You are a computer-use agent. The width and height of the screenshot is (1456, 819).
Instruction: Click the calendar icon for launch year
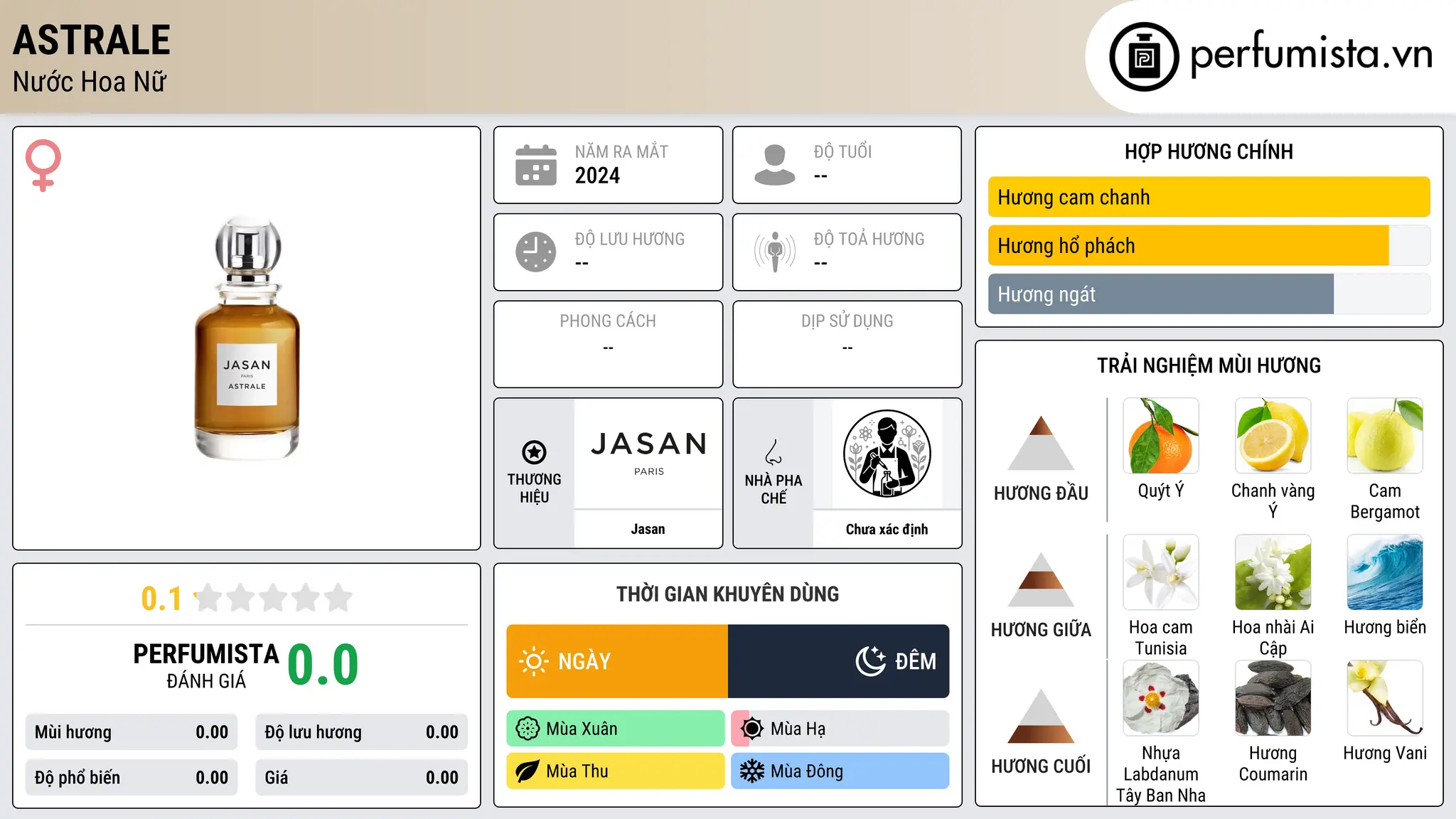pos(536,165)
